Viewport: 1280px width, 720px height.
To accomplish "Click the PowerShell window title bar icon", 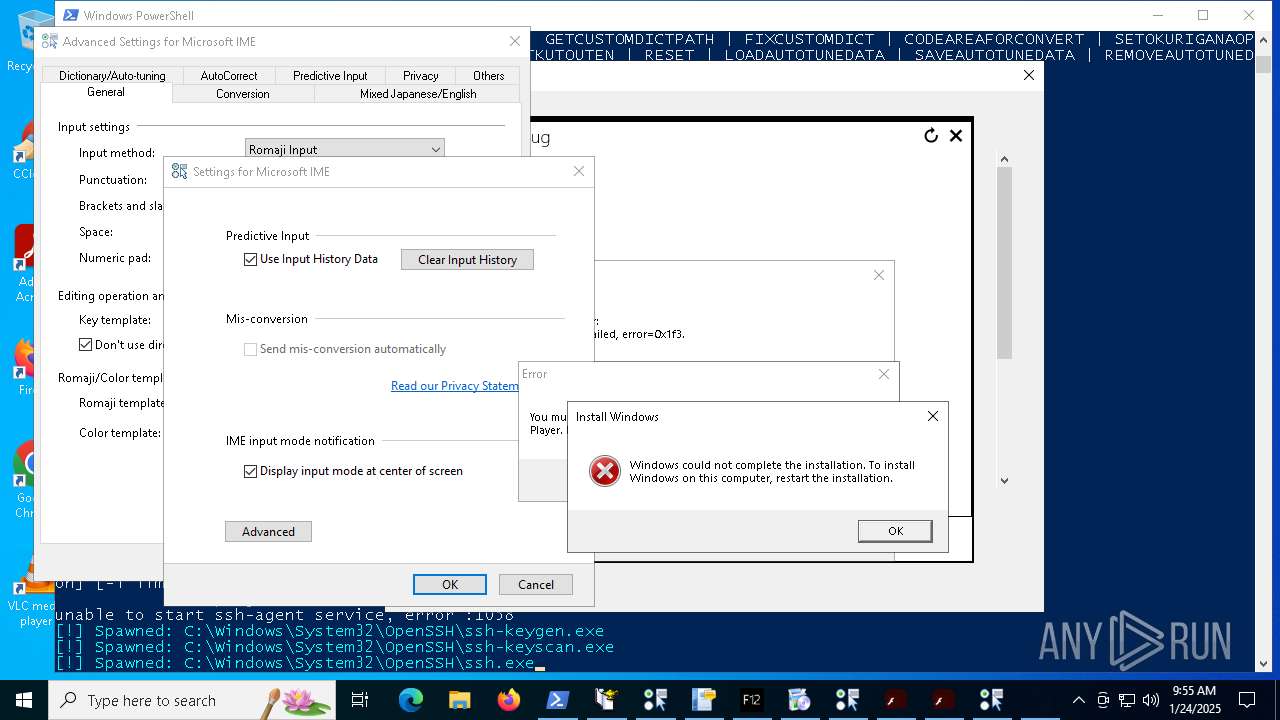I will tap(69, 15).
